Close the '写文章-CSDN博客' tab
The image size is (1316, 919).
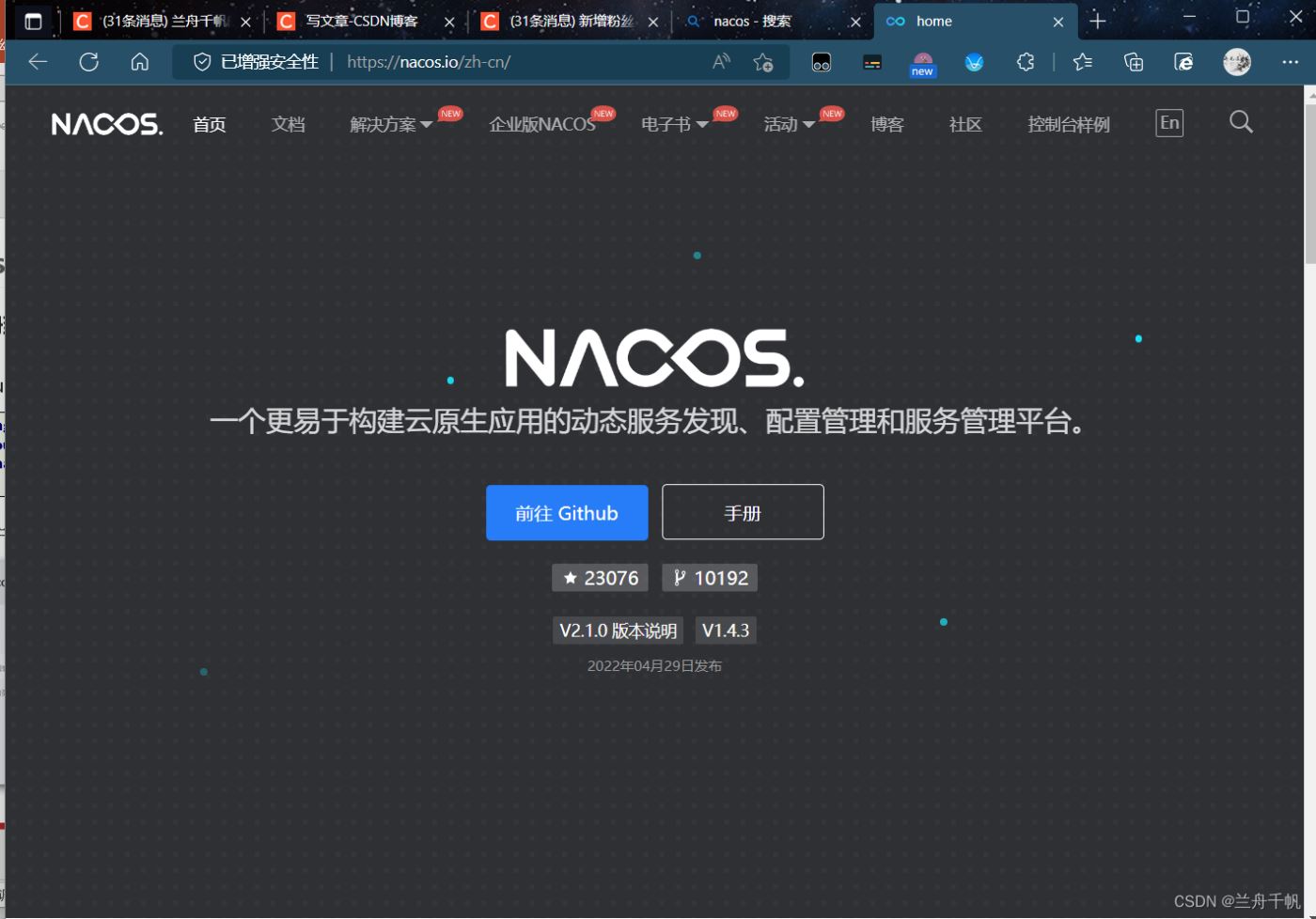click(x=449, y=22)
